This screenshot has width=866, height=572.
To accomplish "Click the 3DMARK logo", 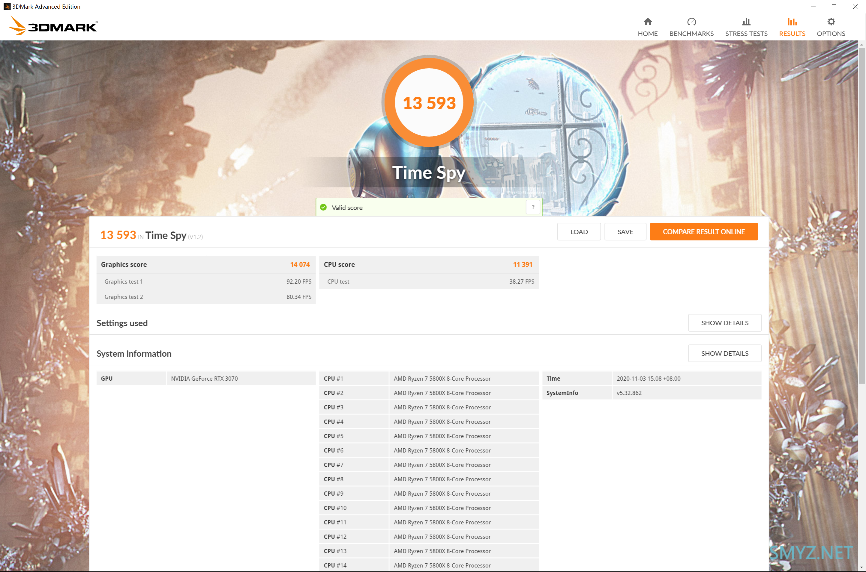I will [53, 25].
